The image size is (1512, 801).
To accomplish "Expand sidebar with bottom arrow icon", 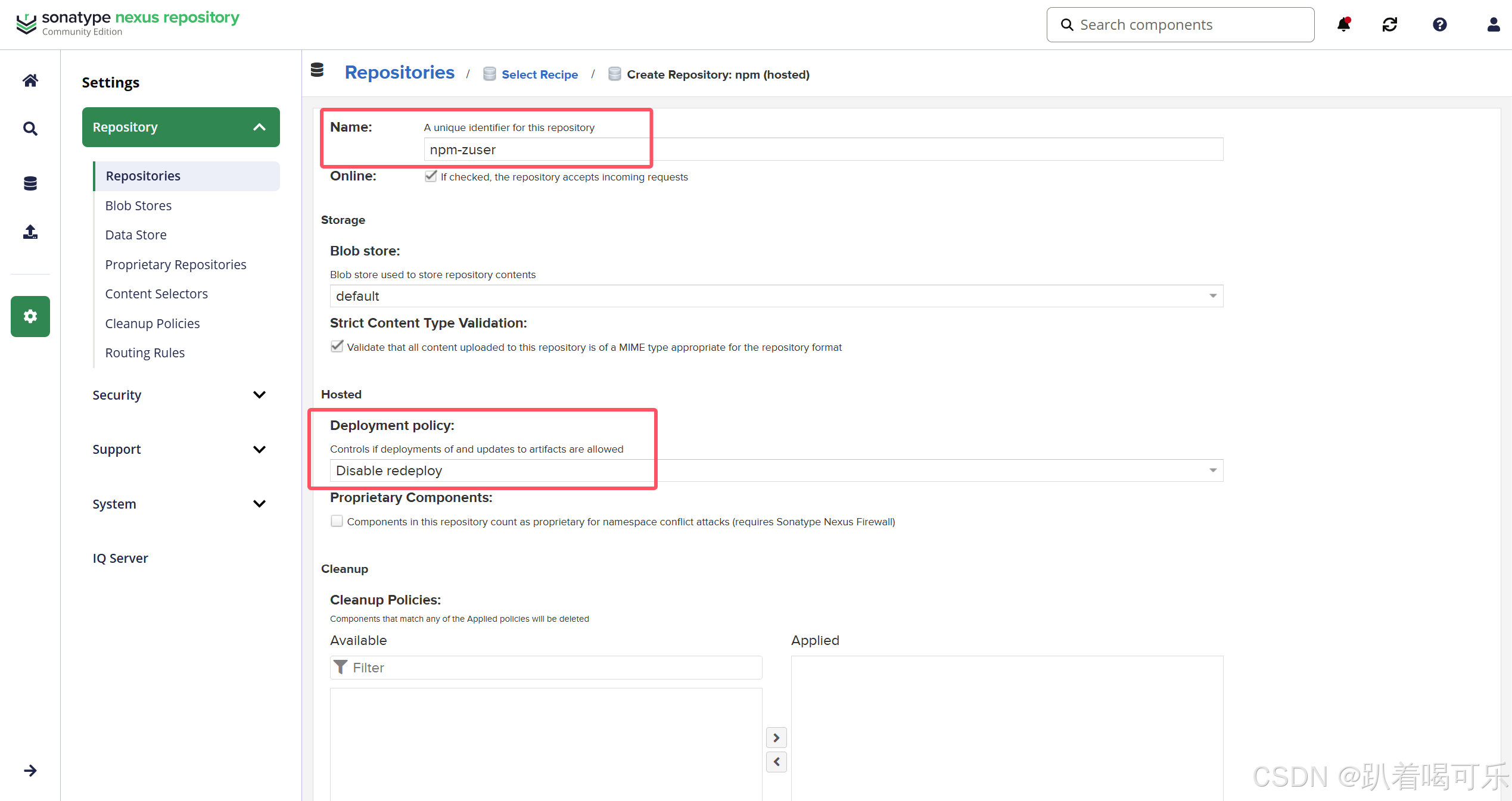I will point(30,771).
